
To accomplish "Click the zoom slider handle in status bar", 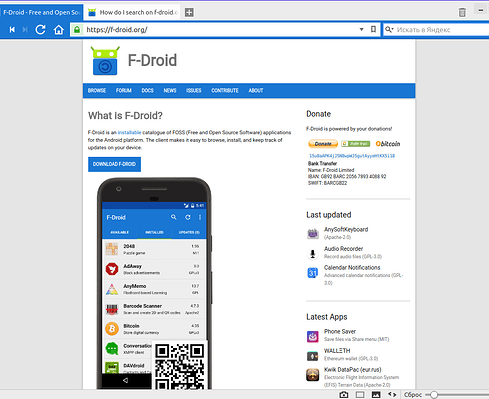I will [x=434, y=395].
